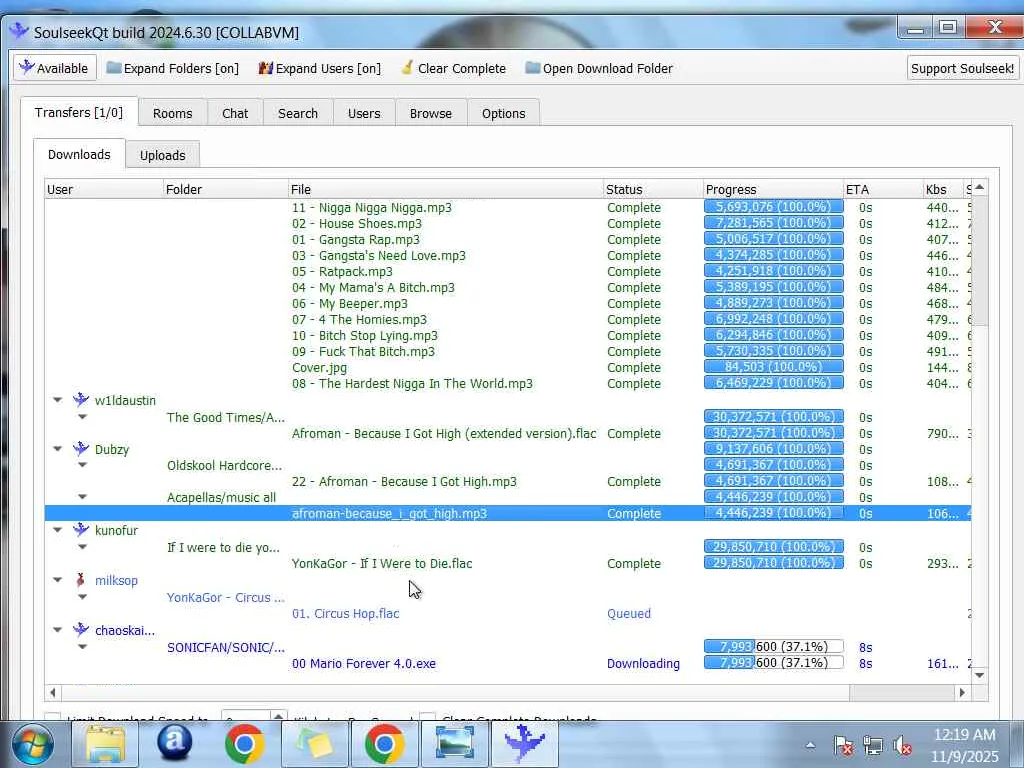Open Download Folder button
The width and height of the screenshot is (1024, 768).
click(x=599, y=68)
